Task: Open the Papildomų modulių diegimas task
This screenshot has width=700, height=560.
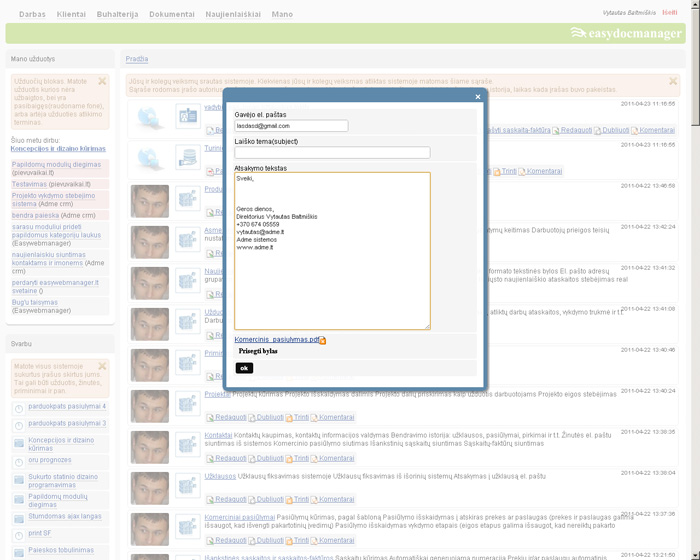Action: pos(56,165)
